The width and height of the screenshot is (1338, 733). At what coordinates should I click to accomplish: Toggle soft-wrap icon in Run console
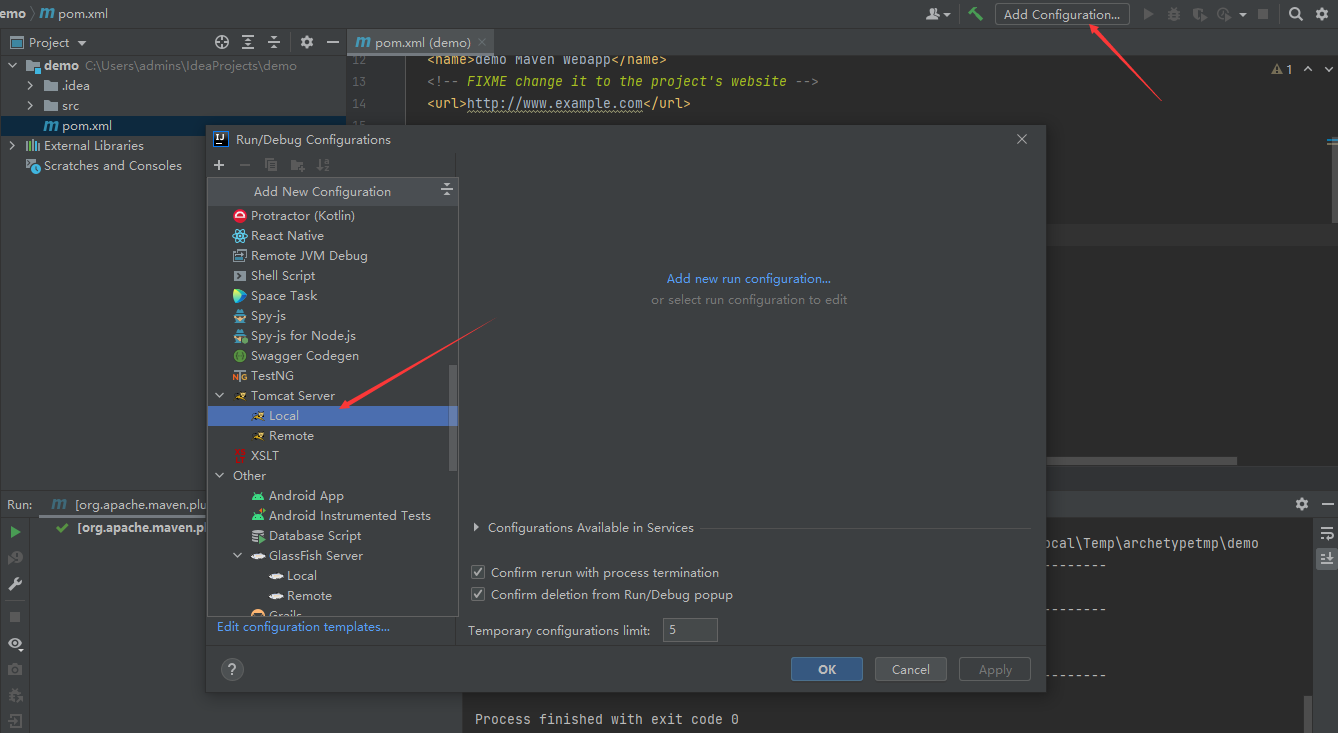point(1327,534)
